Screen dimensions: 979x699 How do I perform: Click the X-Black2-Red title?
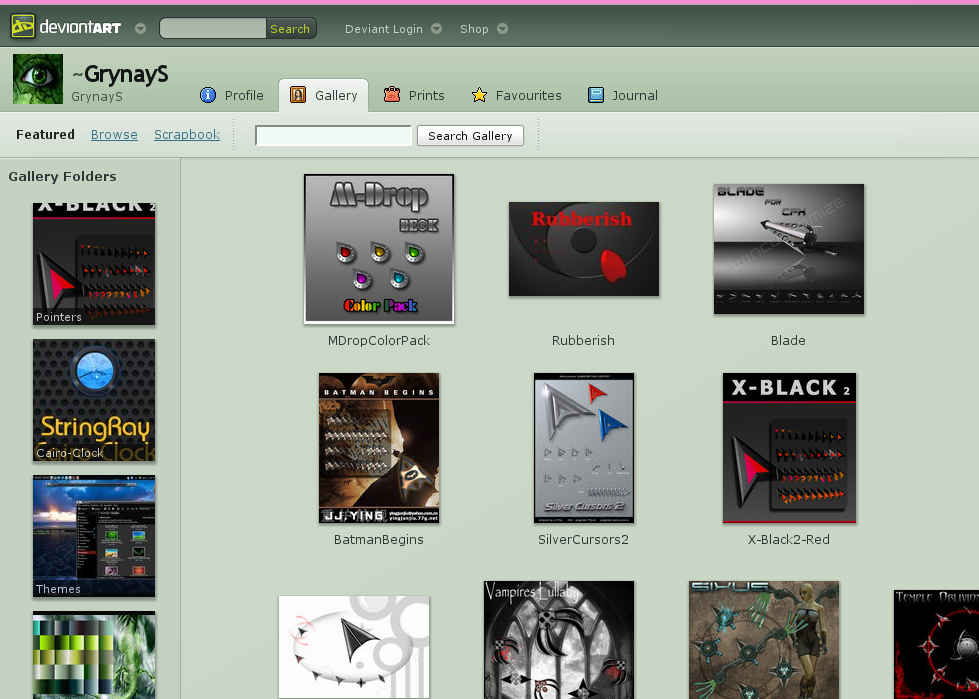[x=789, y=540]
